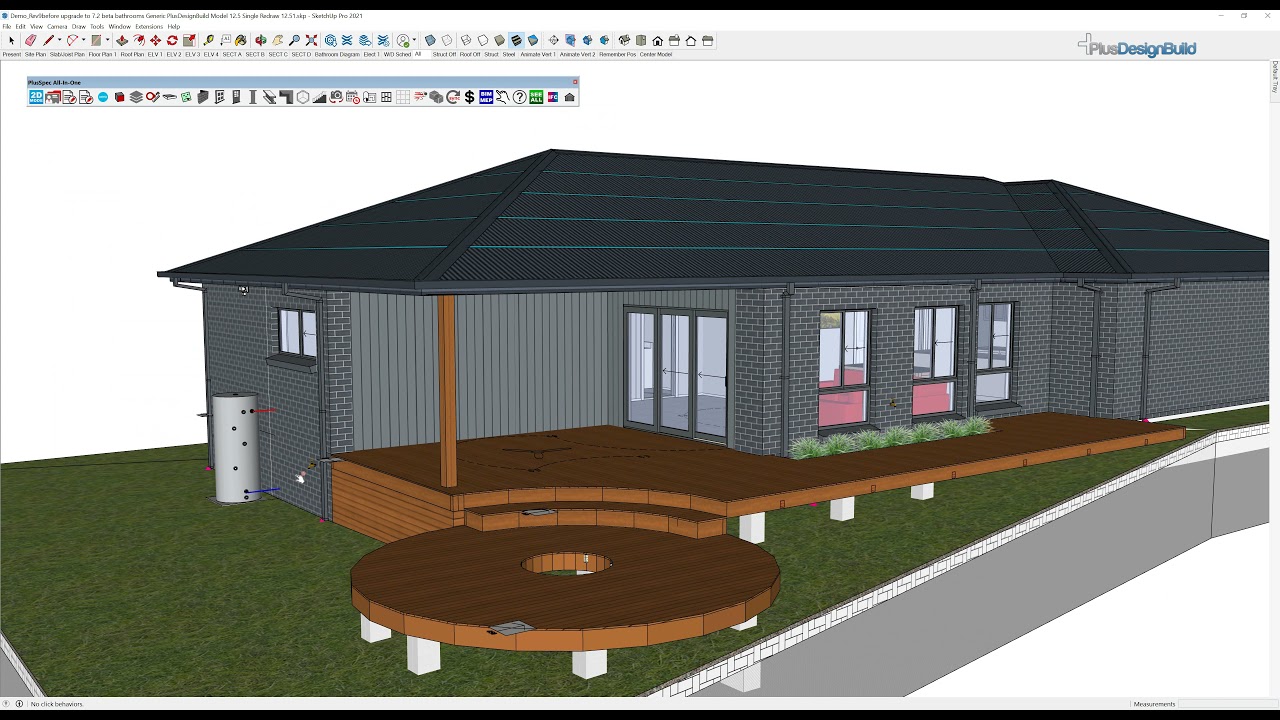1280x720 pixels.
Task: Expand the Shape tool dropdown arrow
Action: click(107, 41)
